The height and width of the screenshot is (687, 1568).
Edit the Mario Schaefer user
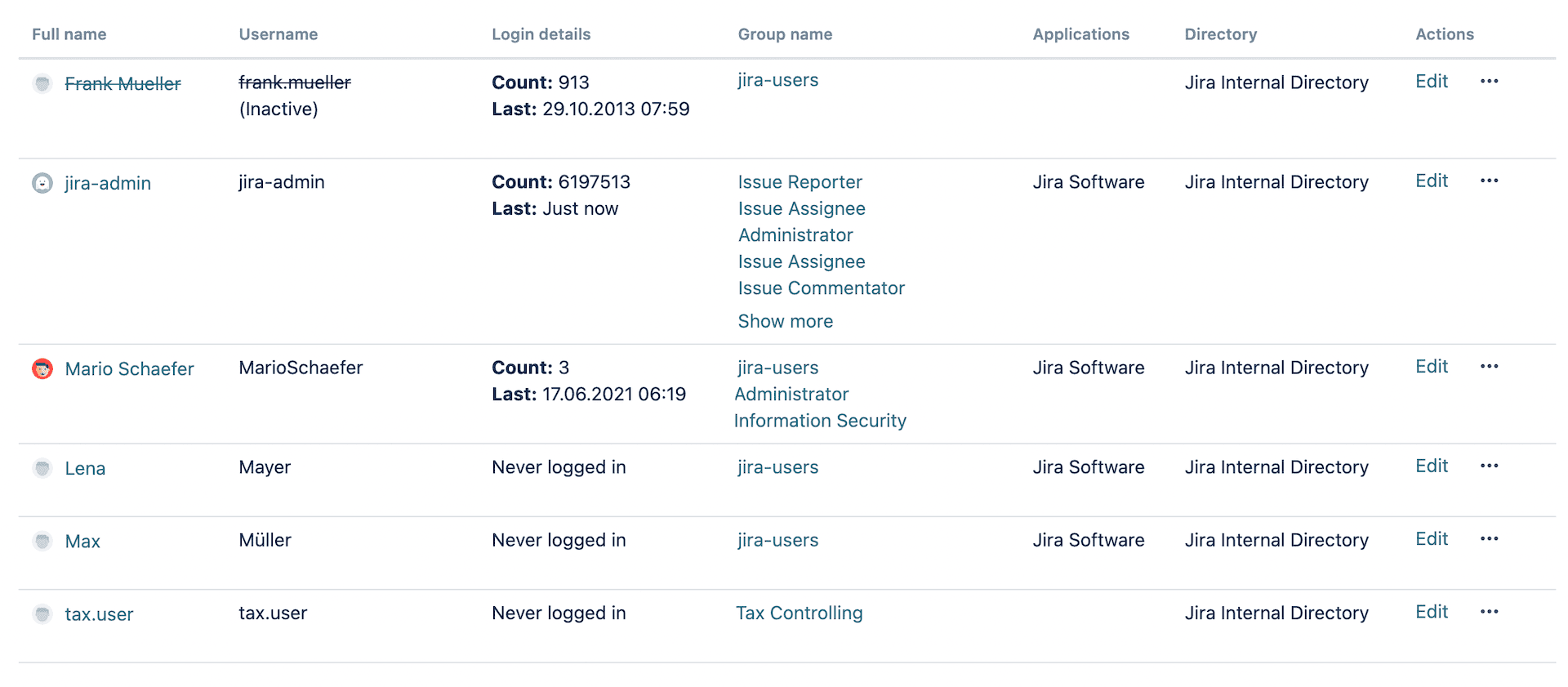coord(1432,366)
